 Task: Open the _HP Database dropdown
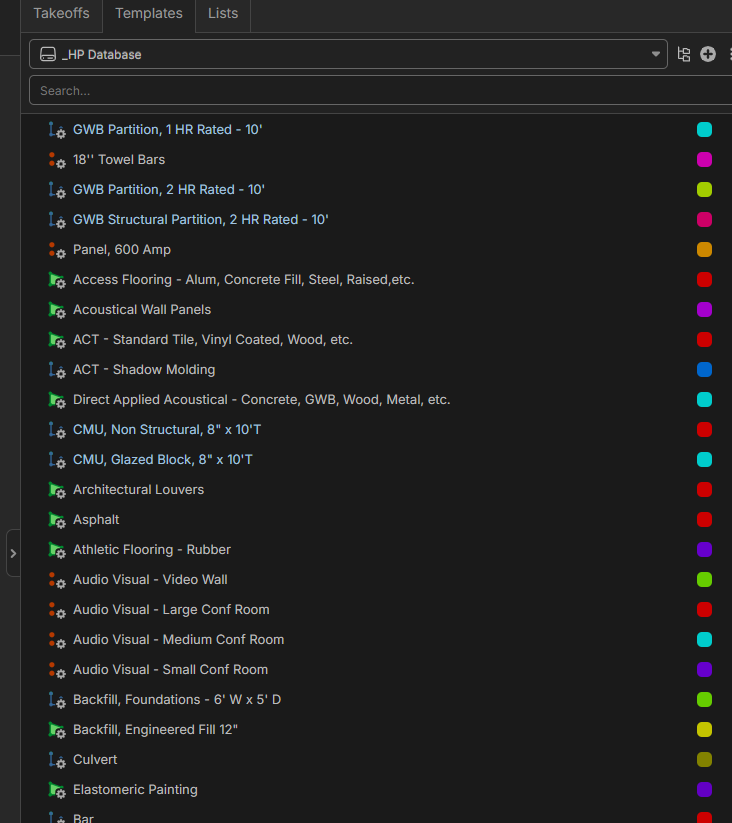pyautogui.click(x=656, y=54)
